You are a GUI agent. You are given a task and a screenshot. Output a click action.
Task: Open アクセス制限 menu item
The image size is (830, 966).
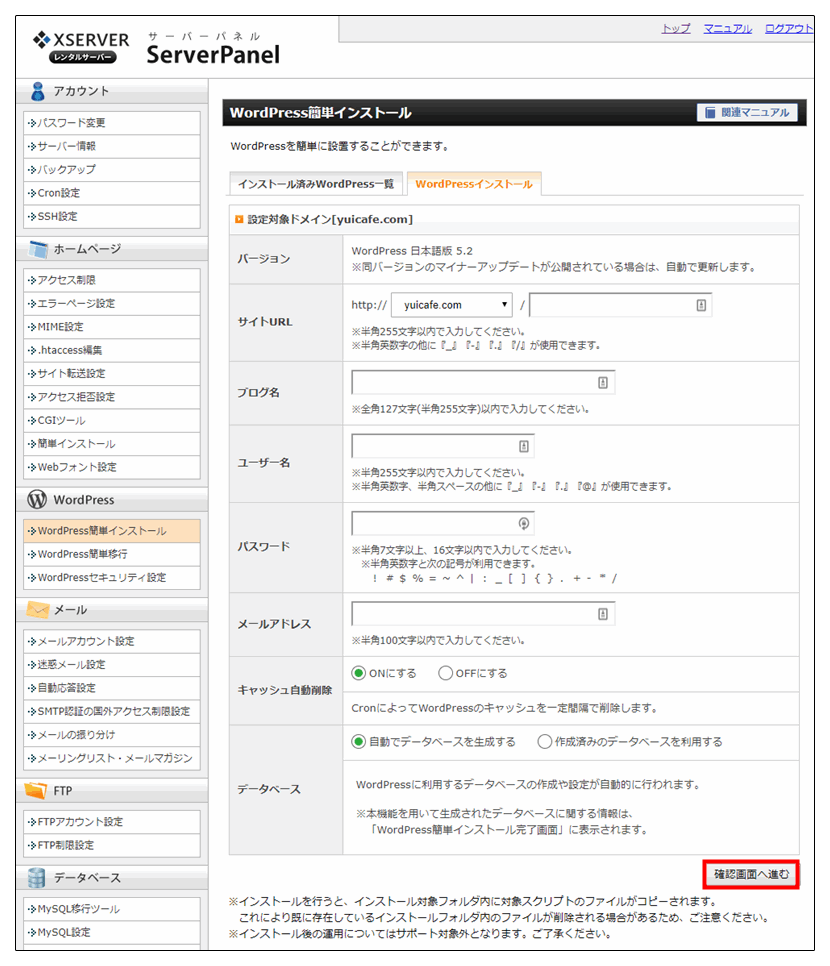click(112, 280)
